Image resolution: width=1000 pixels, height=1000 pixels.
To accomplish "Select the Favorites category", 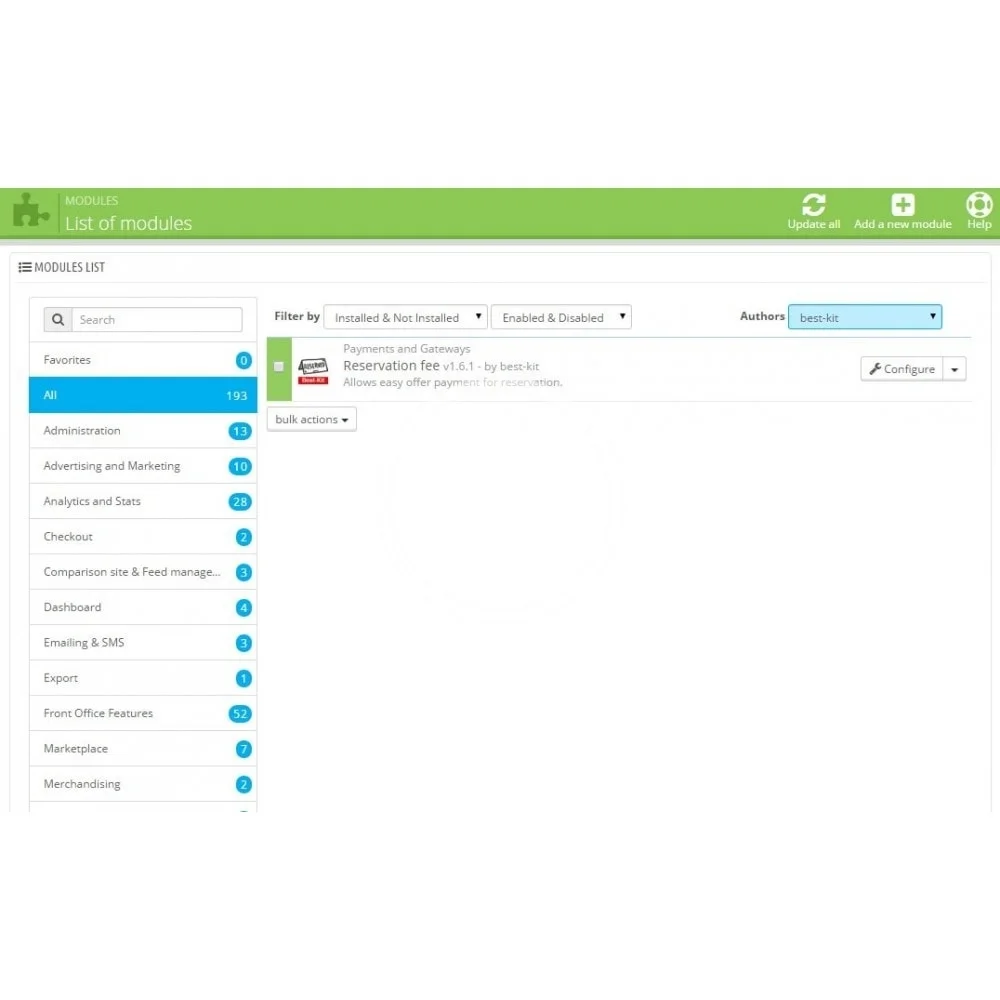I will (142, 360).
